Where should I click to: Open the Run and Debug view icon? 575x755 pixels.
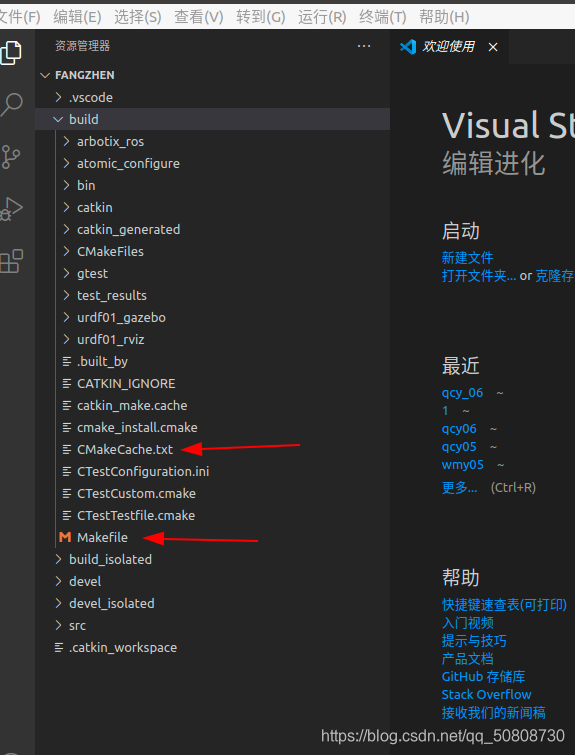pos(12,209)
